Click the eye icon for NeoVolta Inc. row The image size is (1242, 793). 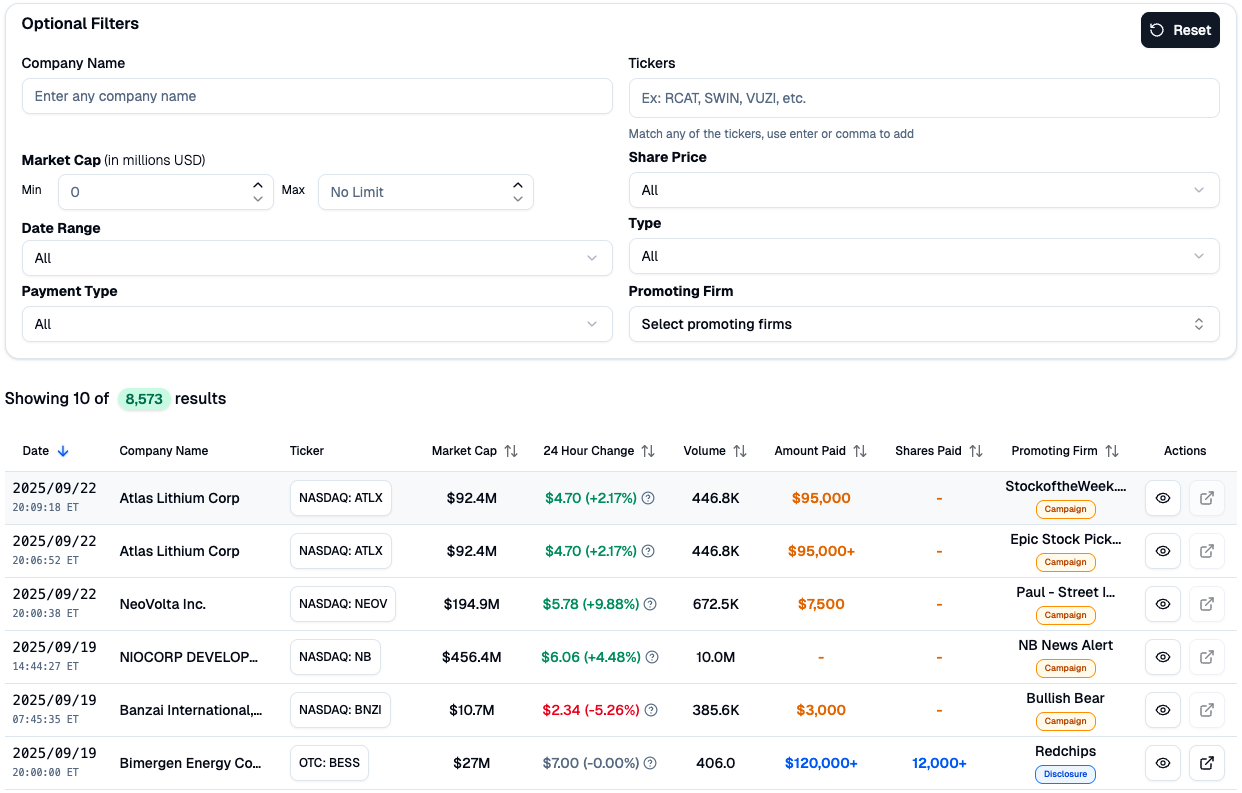[1163, 604]
